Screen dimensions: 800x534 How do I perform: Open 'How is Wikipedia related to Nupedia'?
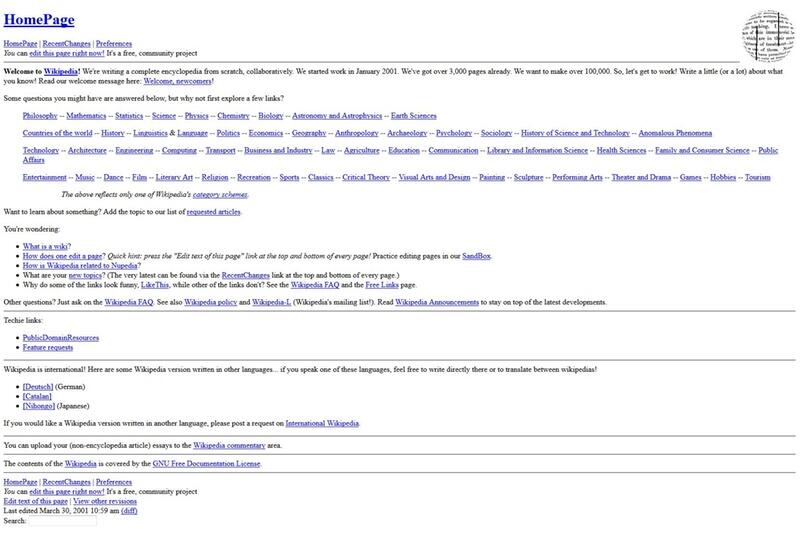81,266
